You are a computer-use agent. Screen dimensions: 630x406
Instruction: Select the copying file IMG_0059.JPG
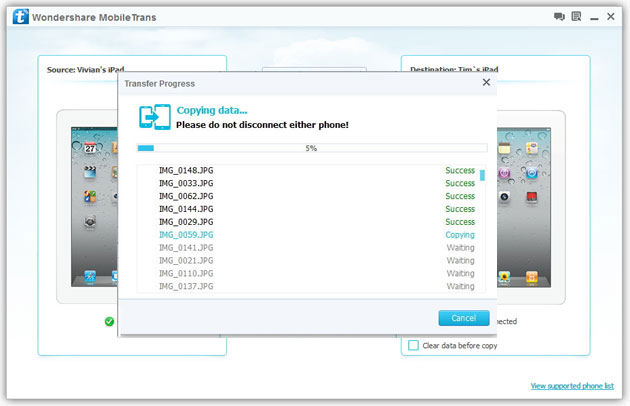pos(311,235)
